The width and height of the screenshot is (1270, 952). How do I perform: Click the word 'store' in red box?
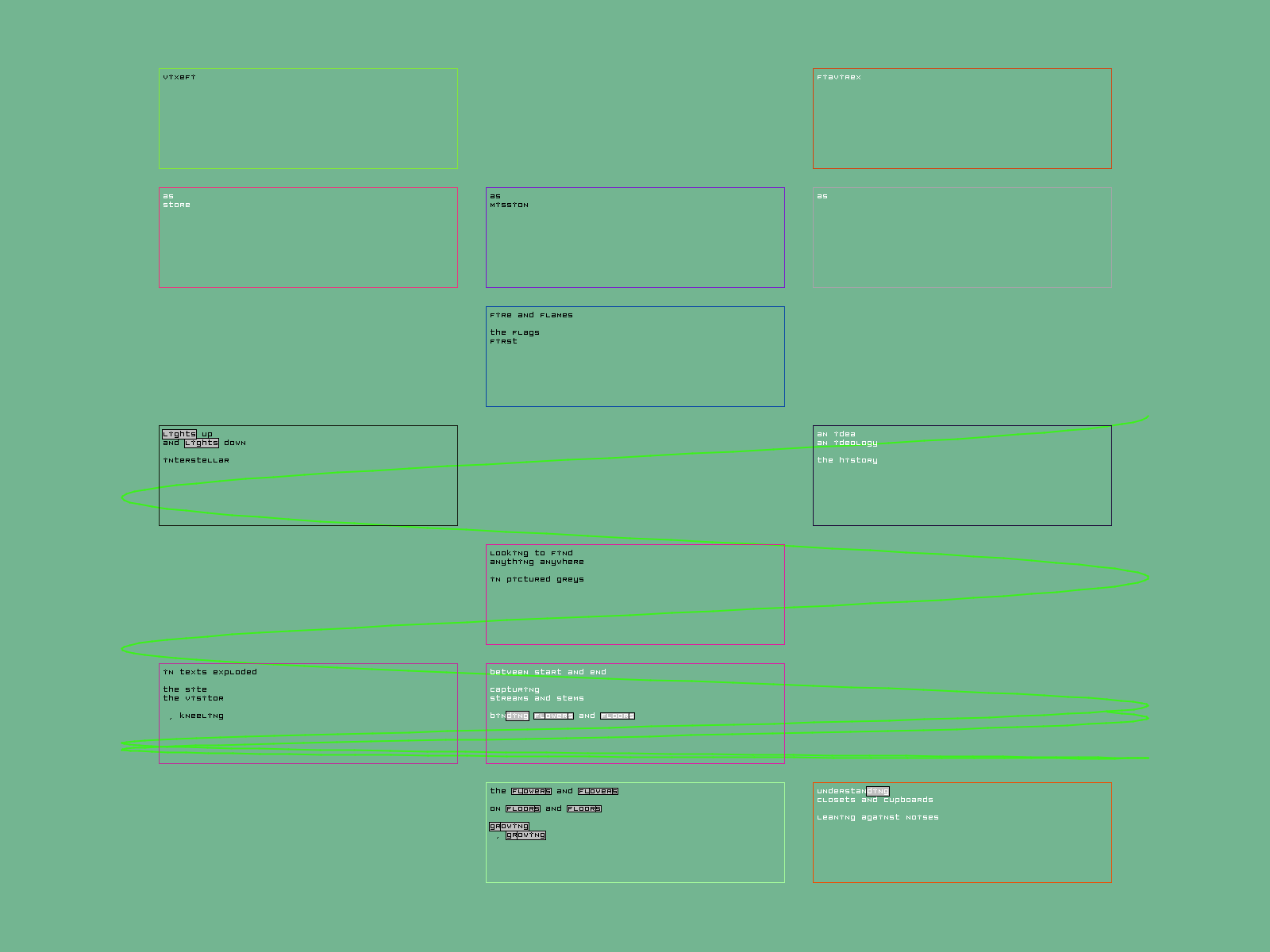176,205
